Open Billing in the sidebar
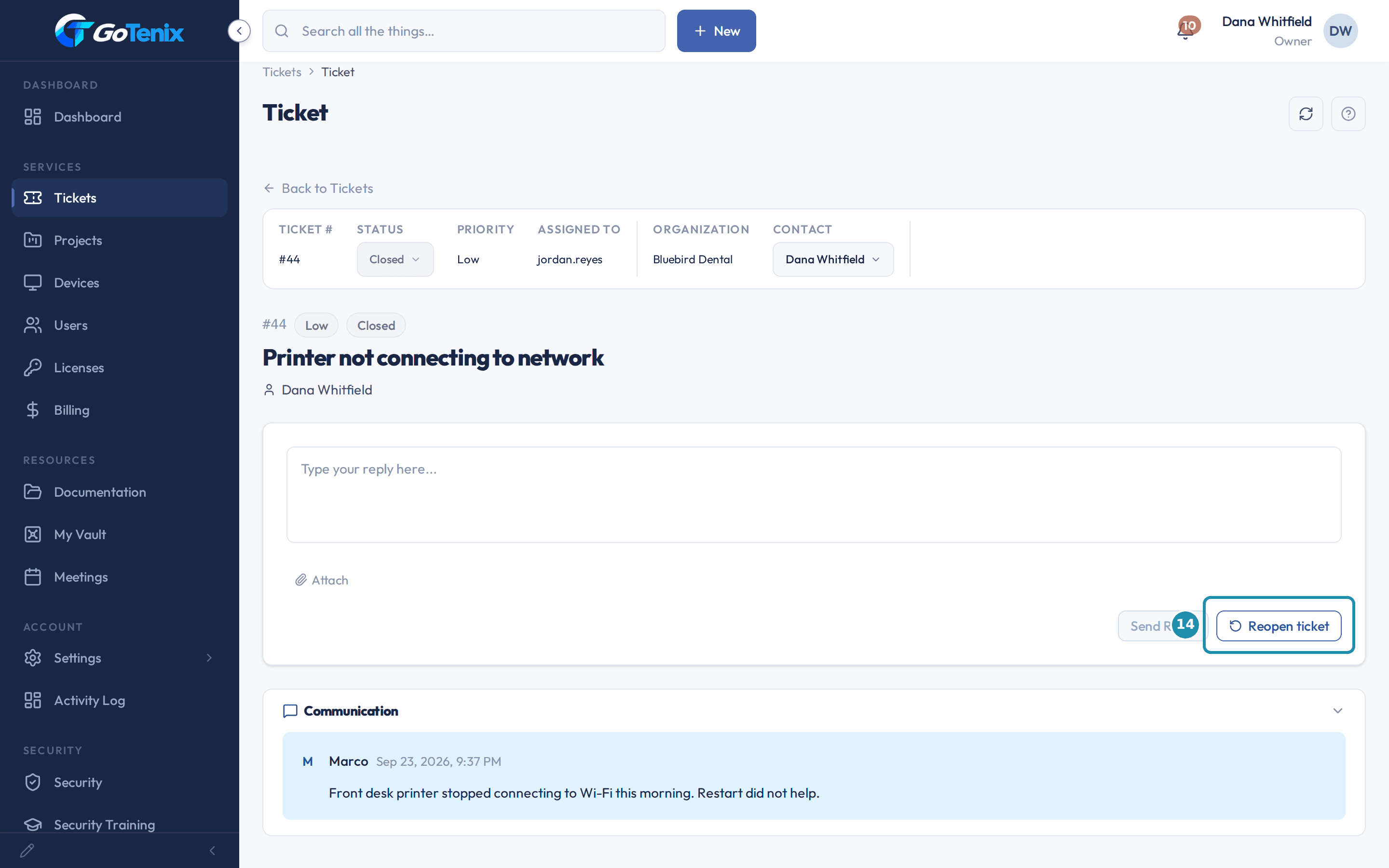Screen dimensions: 1389x868 (x=120, y=410)
